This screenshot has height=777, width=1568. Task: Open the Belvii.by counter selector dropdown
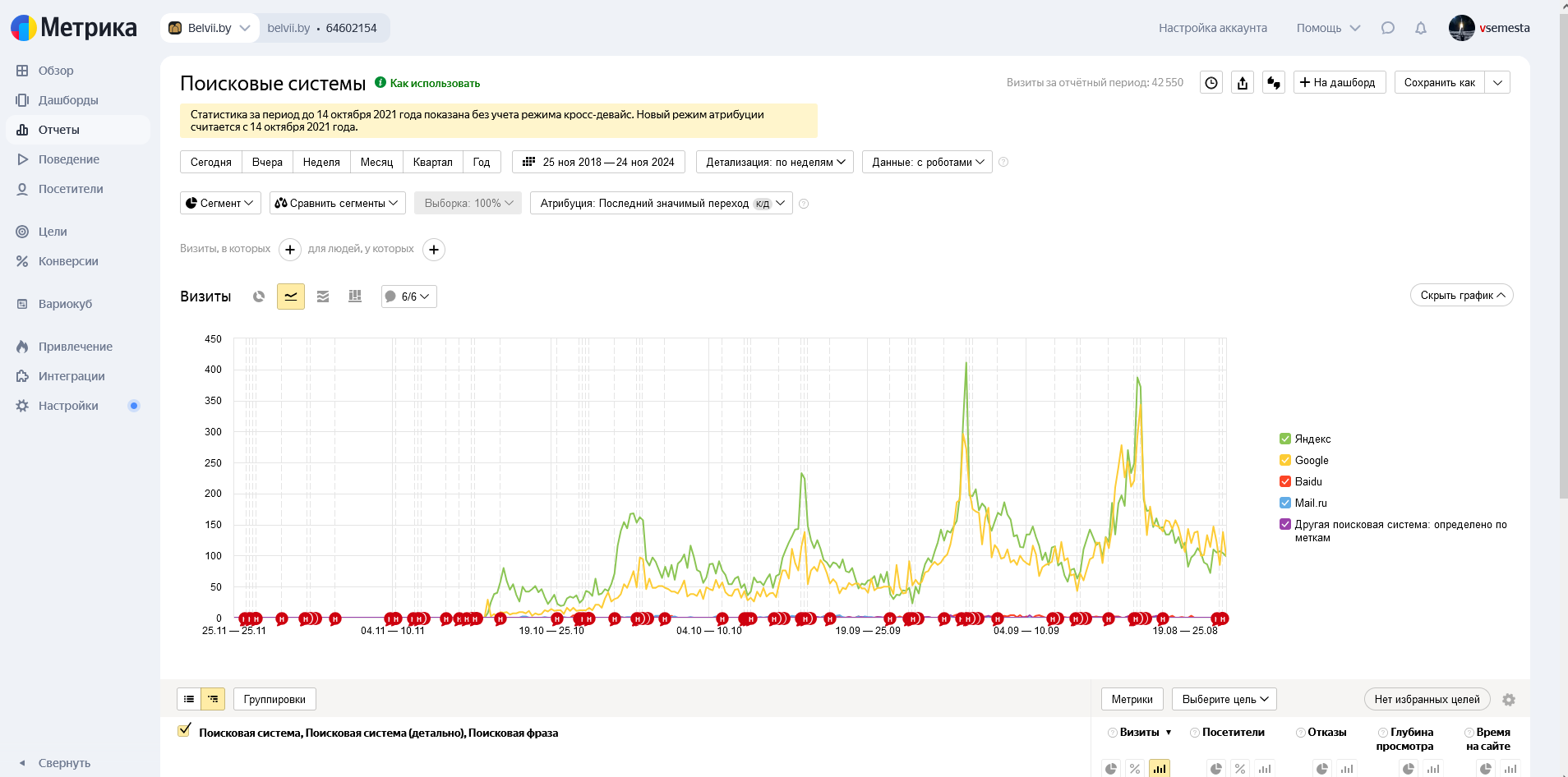click(210, 28)
